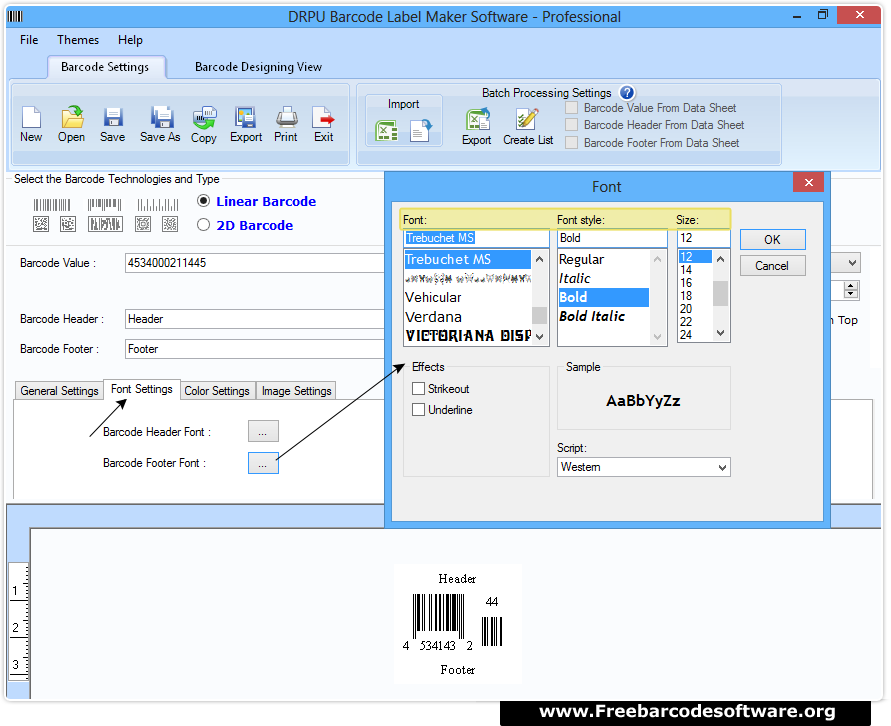Viewport: 891px width, 726px height.
Task: Open the Image Settings tab
Action: [296, 391]
